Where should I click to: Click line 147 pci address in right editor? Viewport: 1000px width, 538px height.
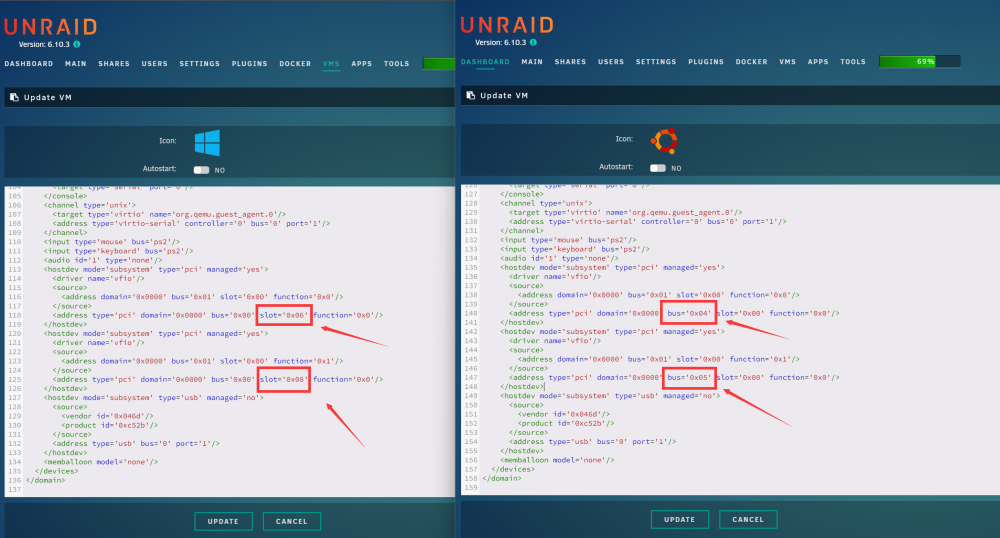tap(674, 377)
